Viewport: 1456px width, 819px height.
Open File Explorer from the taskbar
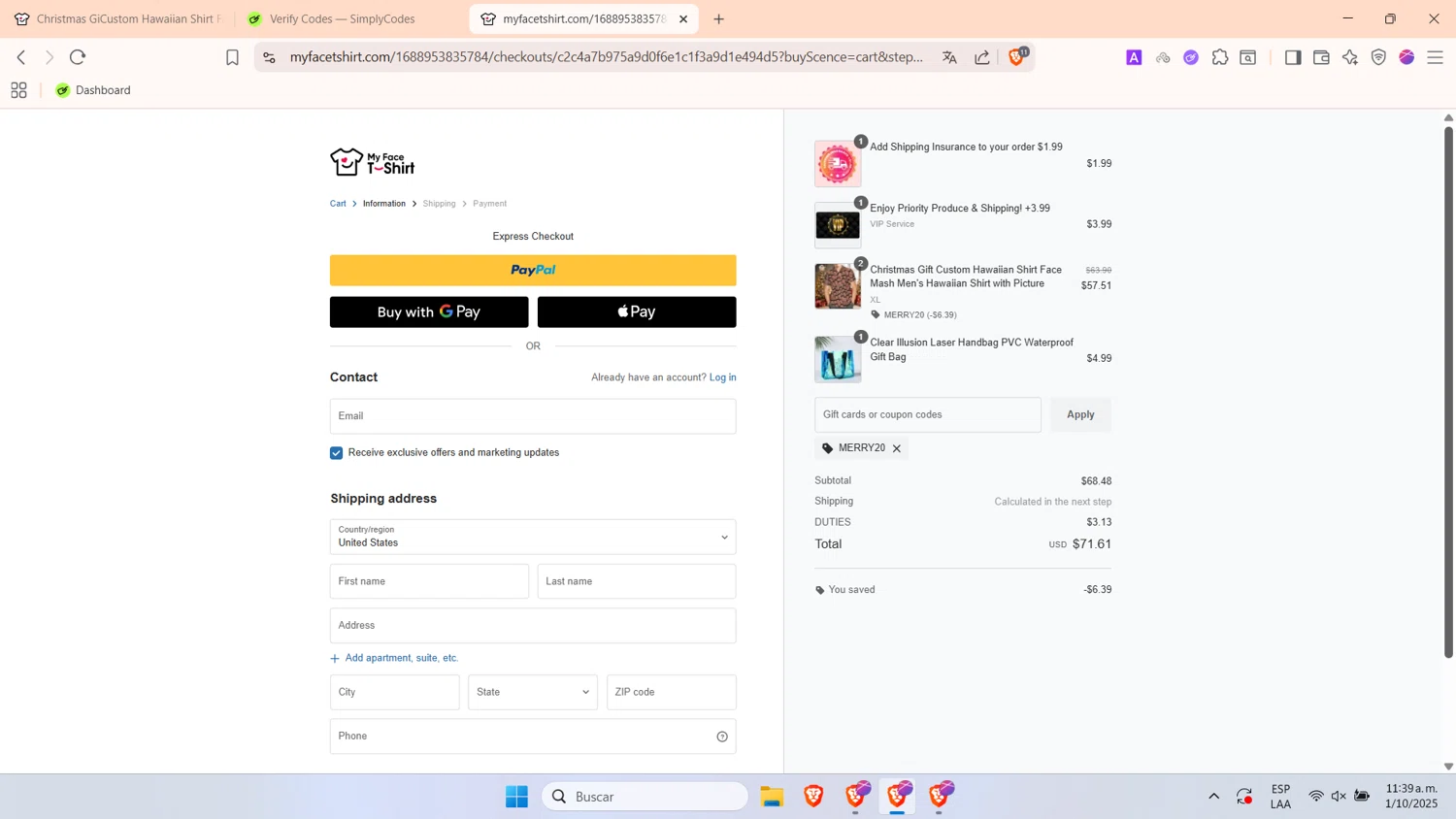[772, 797]
